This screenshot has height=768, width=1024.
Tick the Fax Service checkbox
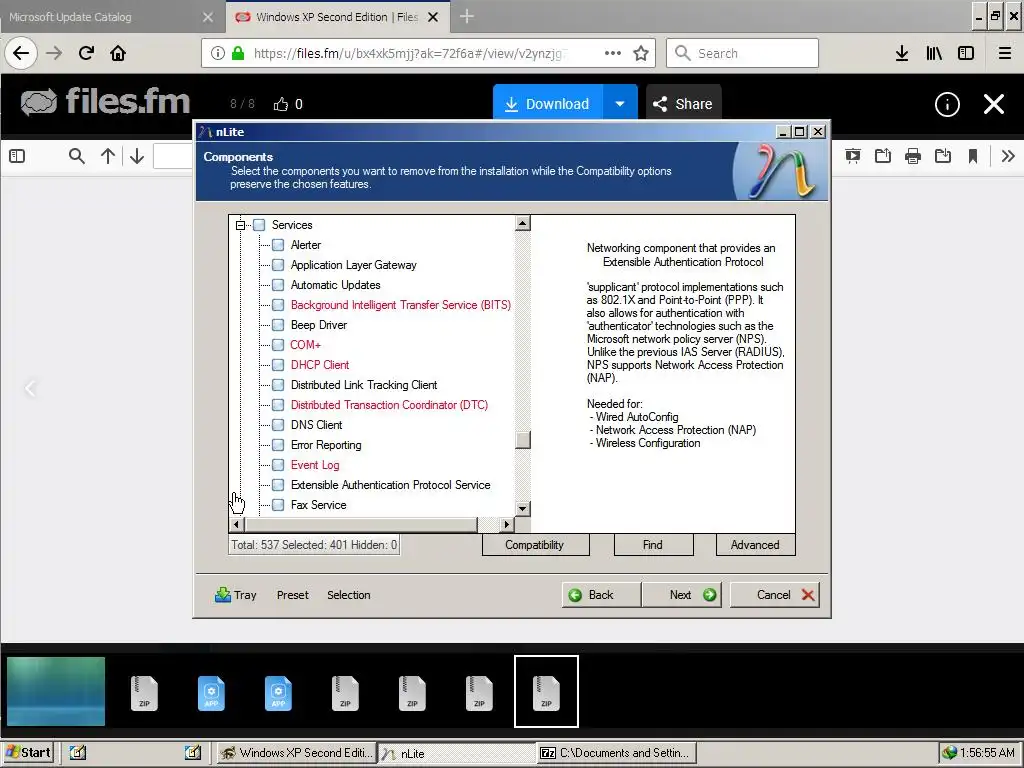point(278,505)
